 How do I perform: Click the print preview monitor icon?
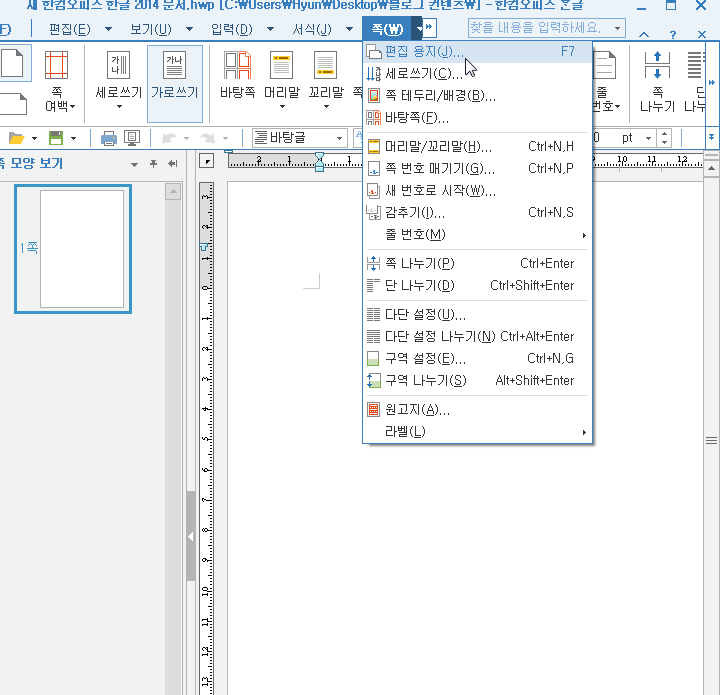(x=132, y=138)
